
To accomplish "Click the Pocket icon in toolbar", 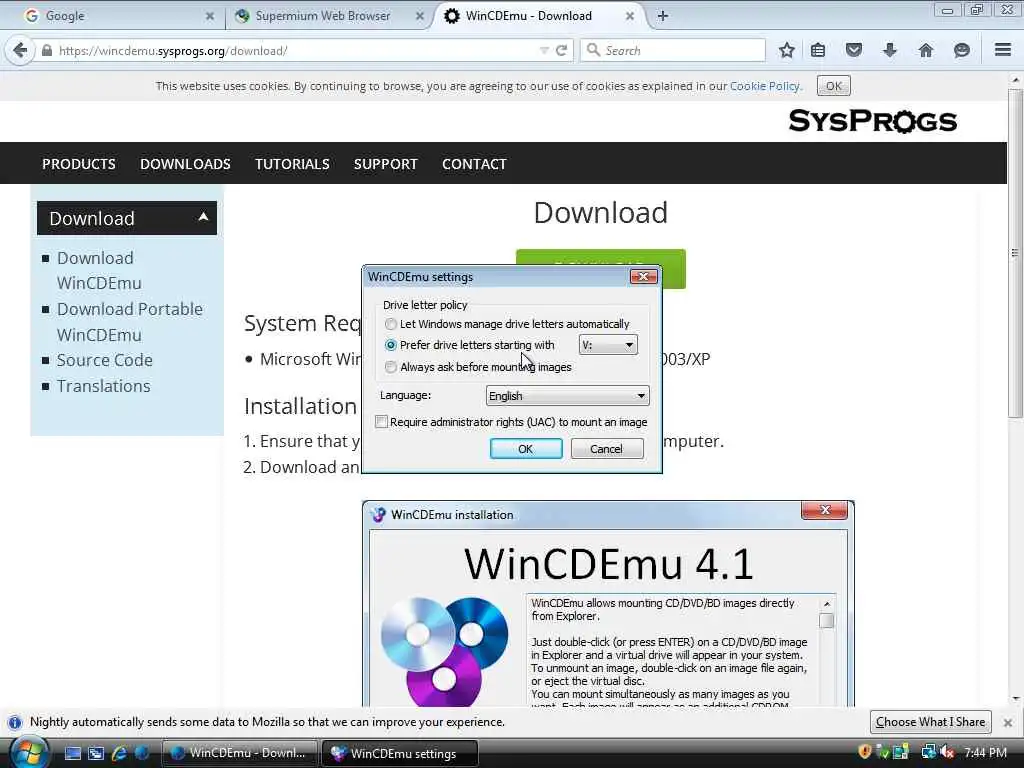I will pos(854,50).
